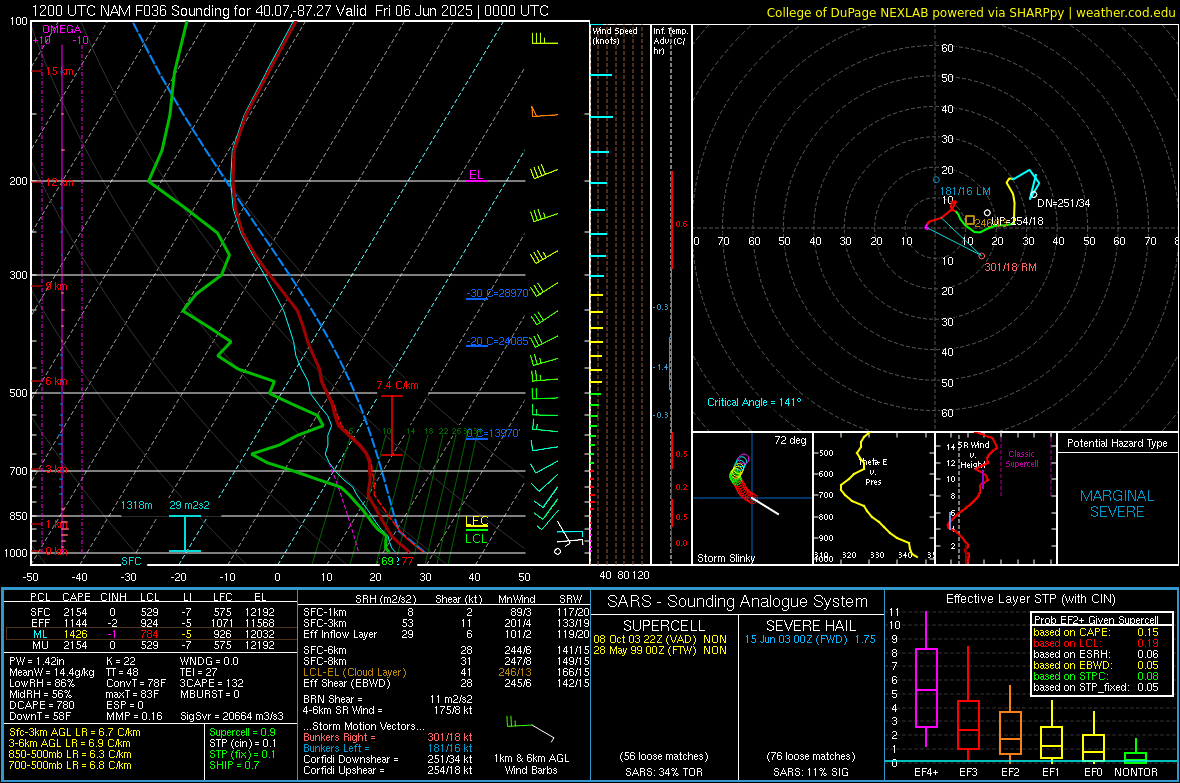Image resolution: width=1180 pixels, height=783 pixels.
Task: Click the DN=251/34 hodograph label
Action: pyautogui.click(x=1063, y=203)
